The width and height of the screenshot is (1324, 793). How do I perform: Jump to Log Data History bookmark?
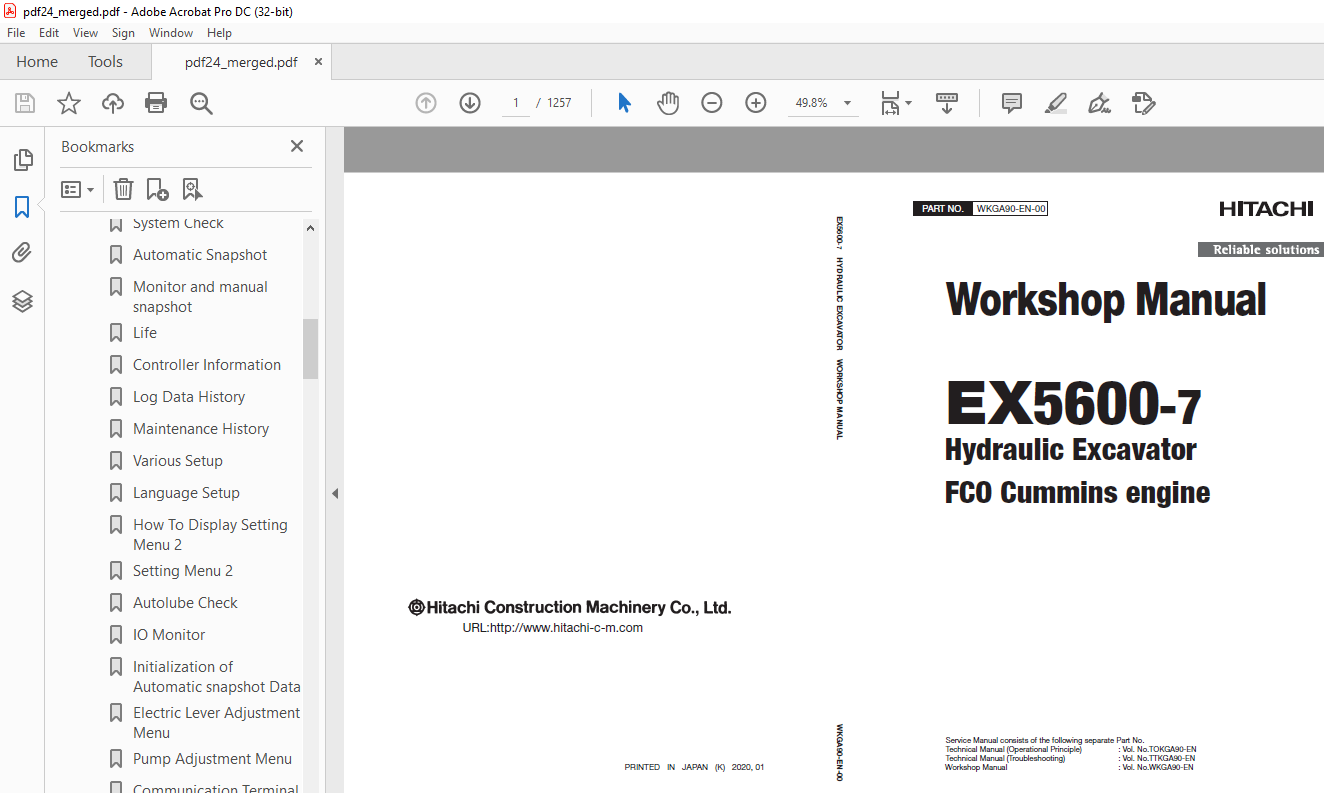pyautogui.click(x=189, y=397)
